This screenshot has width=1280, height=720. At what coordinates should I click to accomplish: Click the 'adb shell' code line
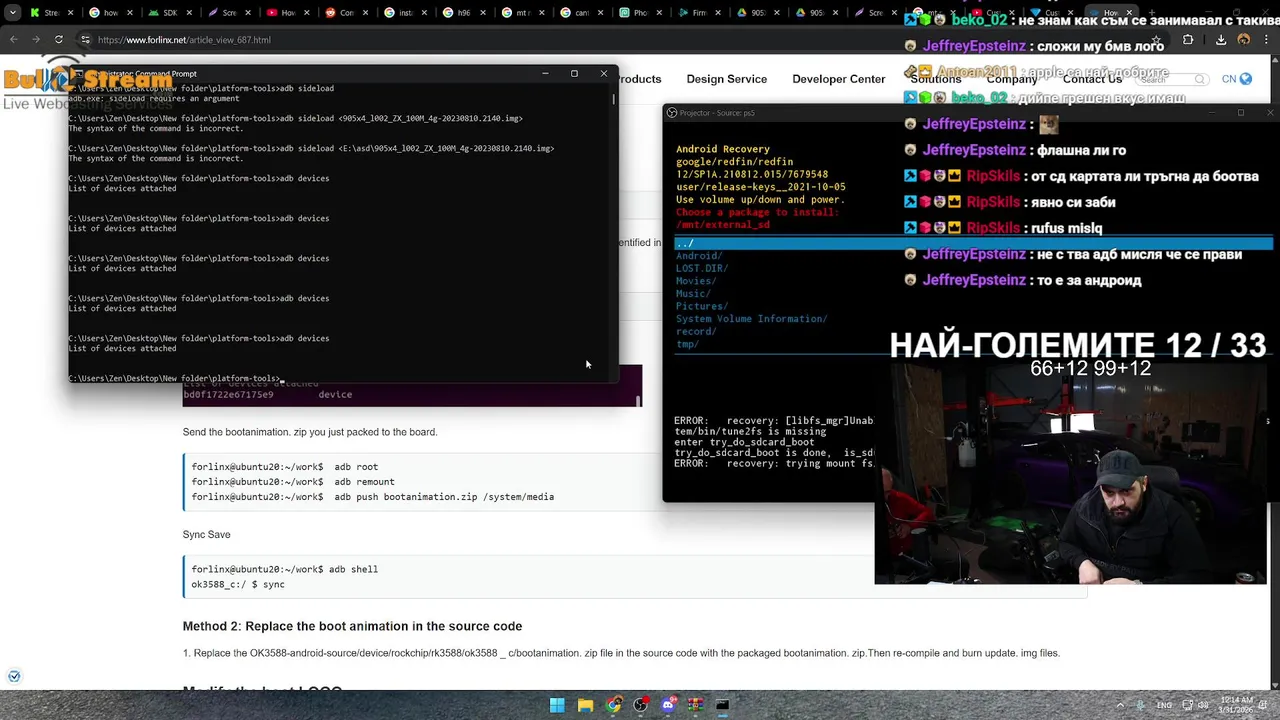(285, 569)
